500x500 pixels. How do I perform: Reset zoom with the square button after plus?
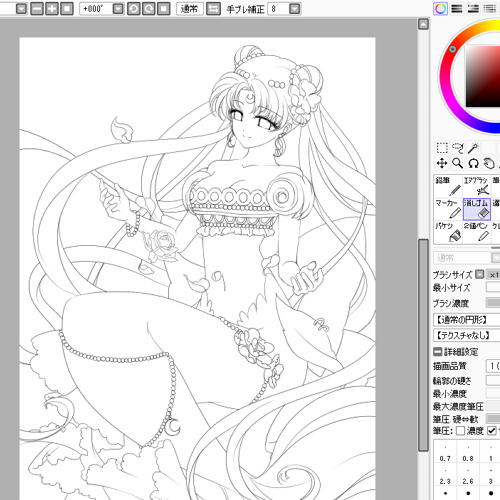pyautogui.click(x=67, y=9)
